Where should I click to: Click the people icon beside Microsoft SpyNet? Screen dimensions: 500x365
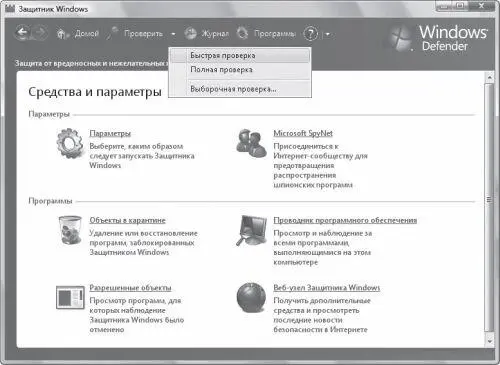pyautogui.click(x=251, y=143)
